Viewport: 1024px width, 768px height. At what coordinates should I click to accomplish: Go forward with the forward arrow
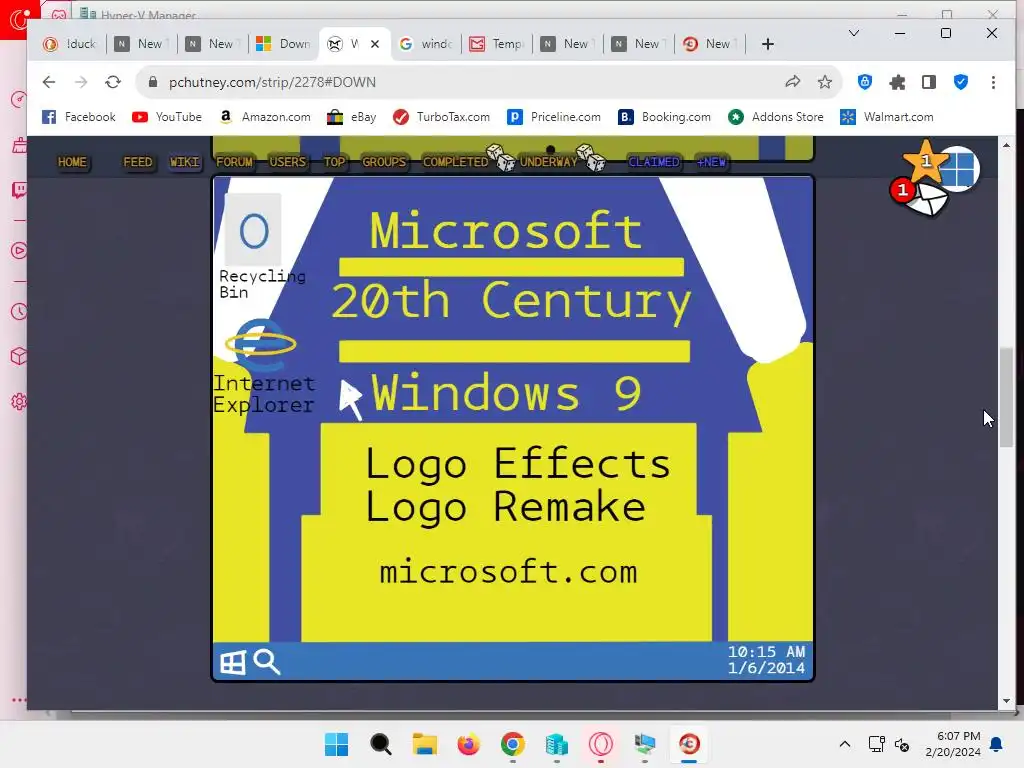pos(81,82)
